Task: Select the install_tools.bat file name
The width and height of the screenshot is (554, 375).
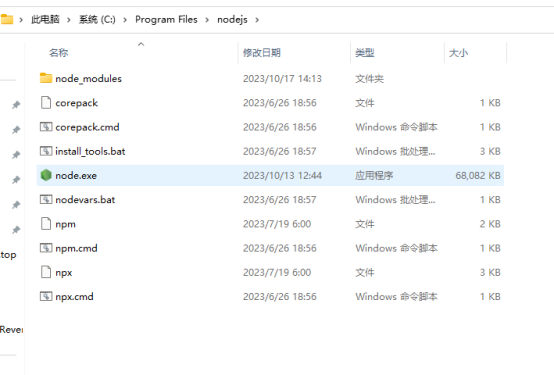Action: pos(90,151)
